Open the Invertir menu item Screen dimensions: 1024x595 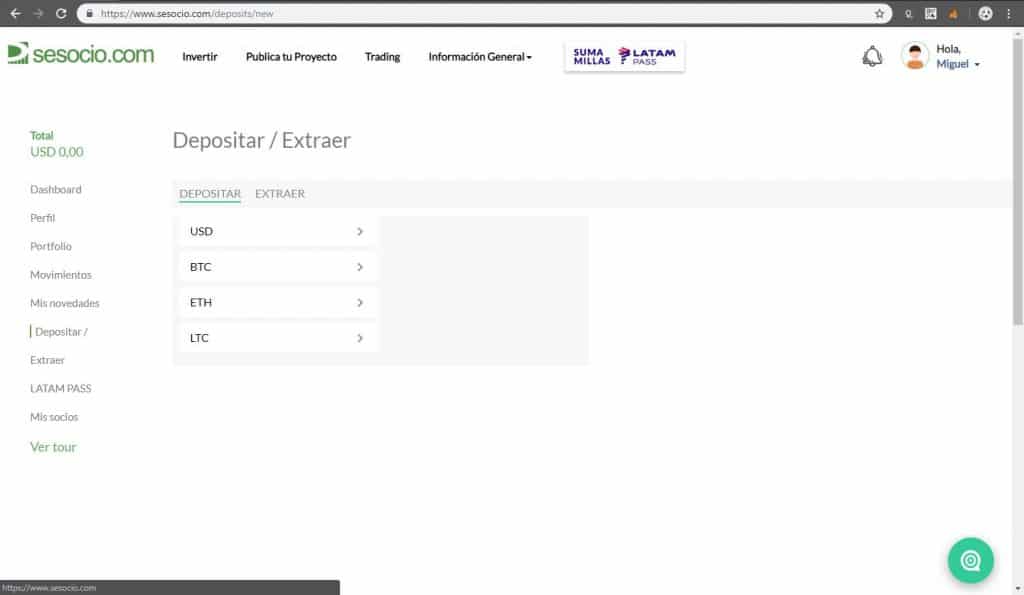coord(200,57)
